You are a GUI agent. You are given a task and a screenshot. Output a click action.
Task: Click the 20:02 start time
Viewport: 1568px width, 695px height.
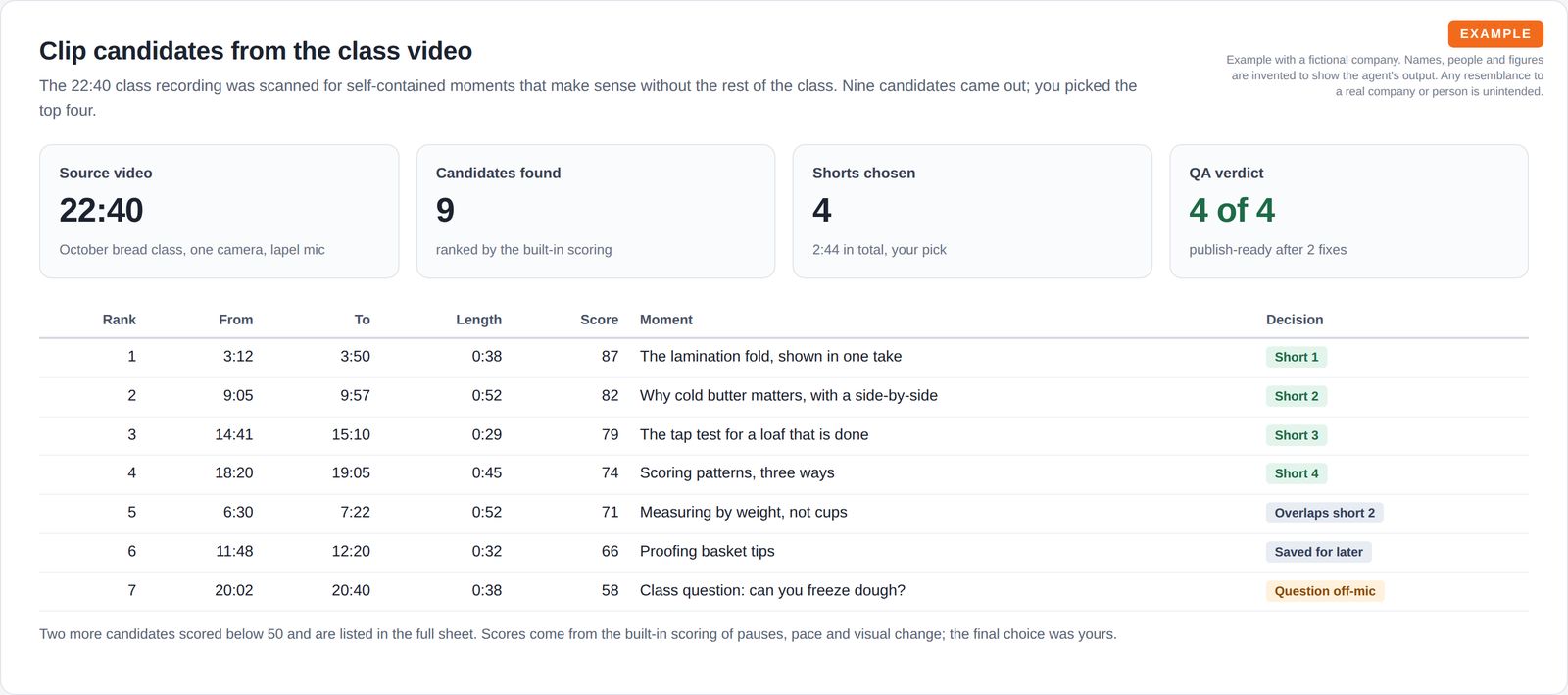tap(234, 591)
